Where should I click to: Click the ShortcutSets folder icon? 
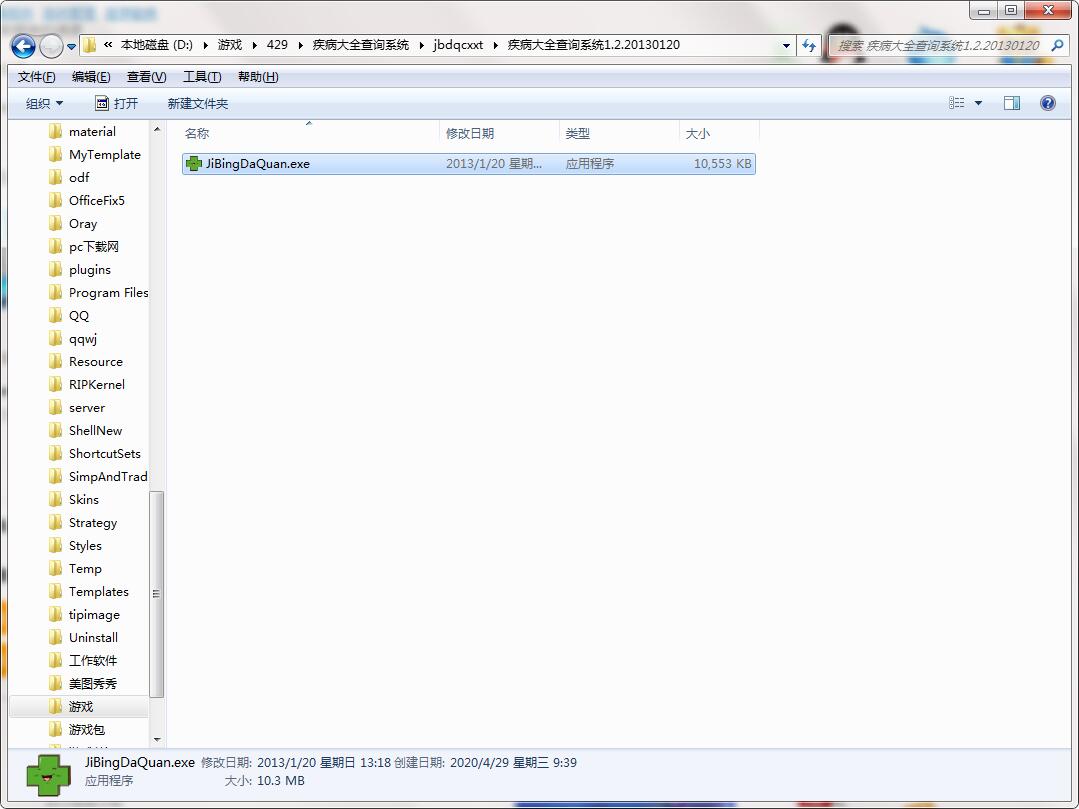coord(56,453)
